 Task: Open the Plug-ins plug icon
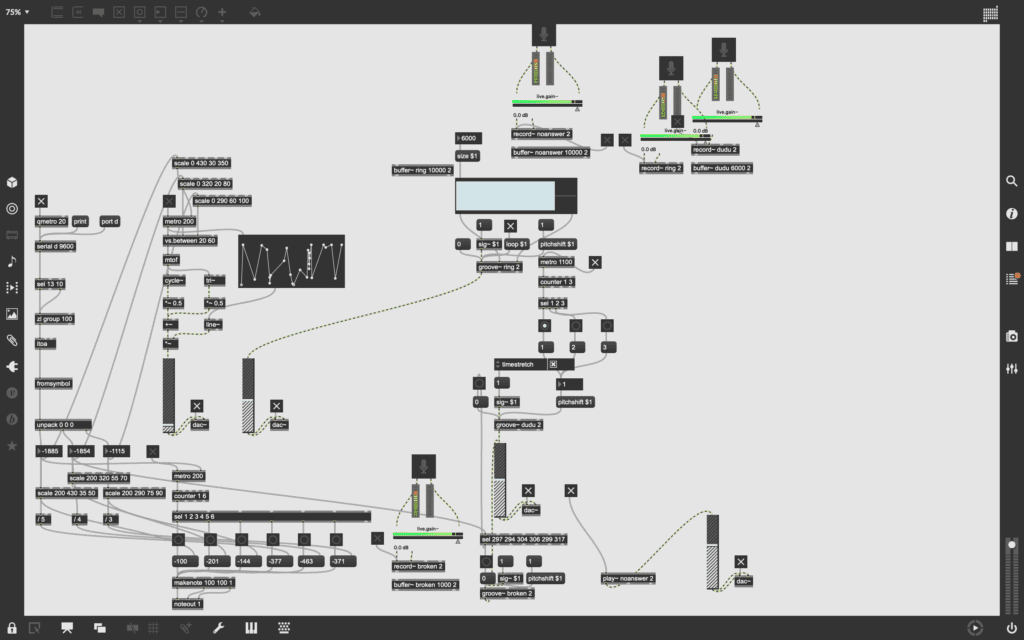click(x=12, y=366)
